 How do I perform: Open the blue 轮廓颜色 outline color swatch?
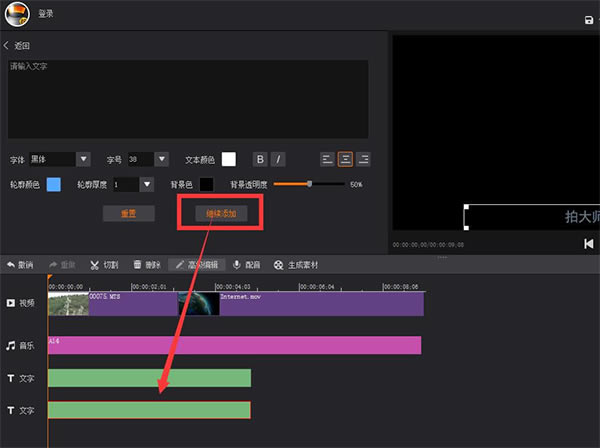pos(53,185)
